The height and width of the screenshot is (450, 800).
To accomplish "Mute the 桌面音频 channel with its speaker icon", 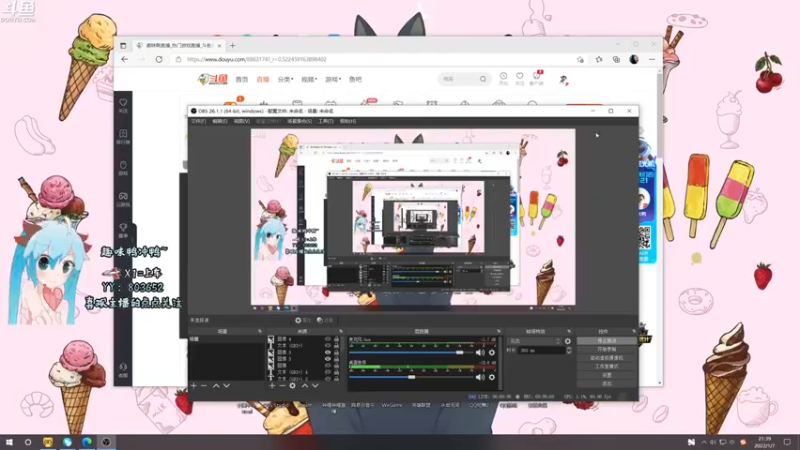I will (480, 377).
